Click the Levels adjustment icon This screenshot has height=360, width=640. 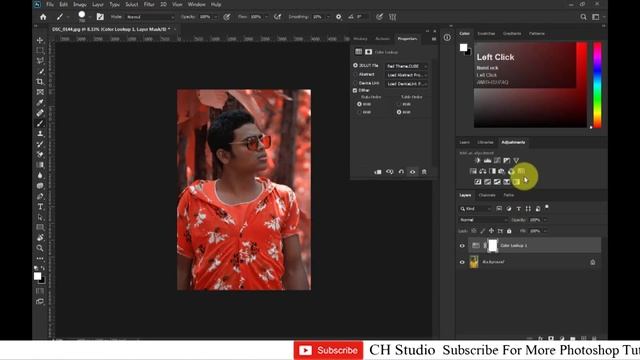(x=487, y=160)
